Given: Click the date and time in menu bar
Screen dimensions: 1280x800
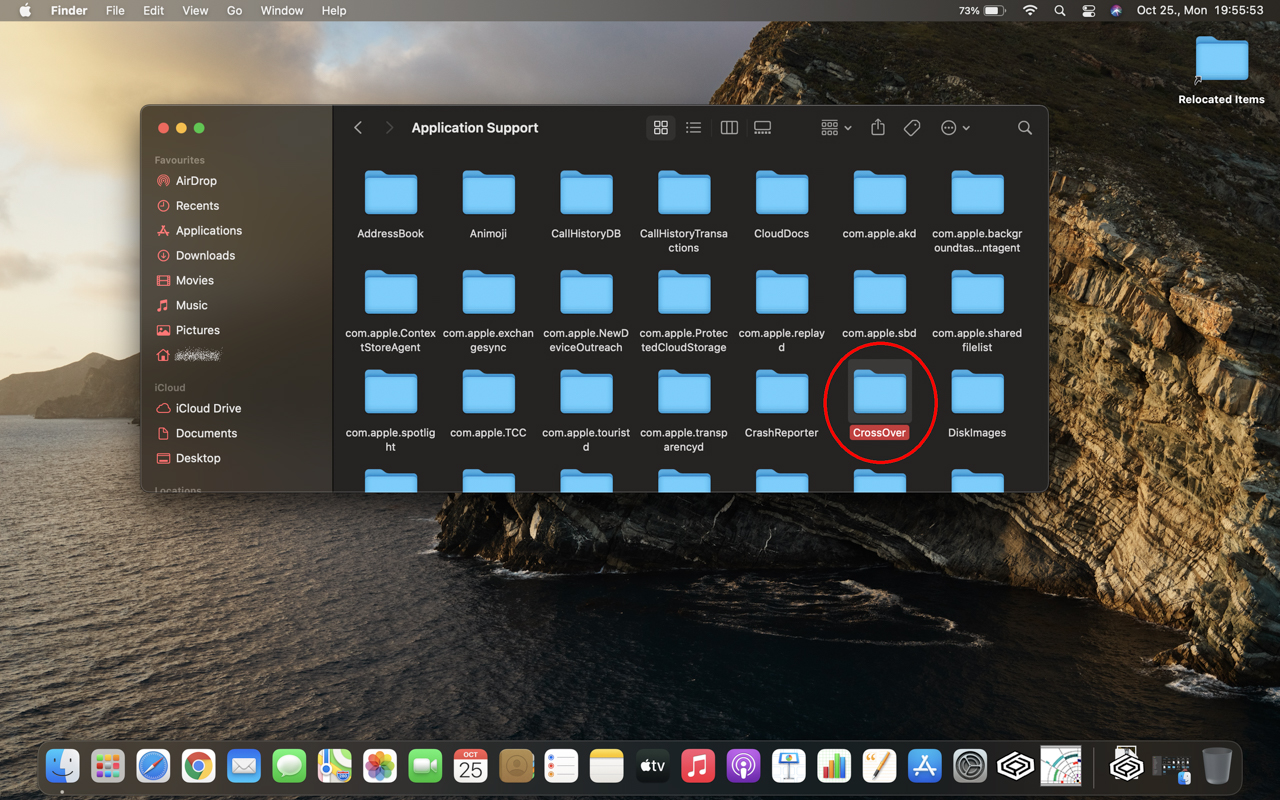Looking at the screenshot, I should pyautogui.click(x=1200, y=11).
